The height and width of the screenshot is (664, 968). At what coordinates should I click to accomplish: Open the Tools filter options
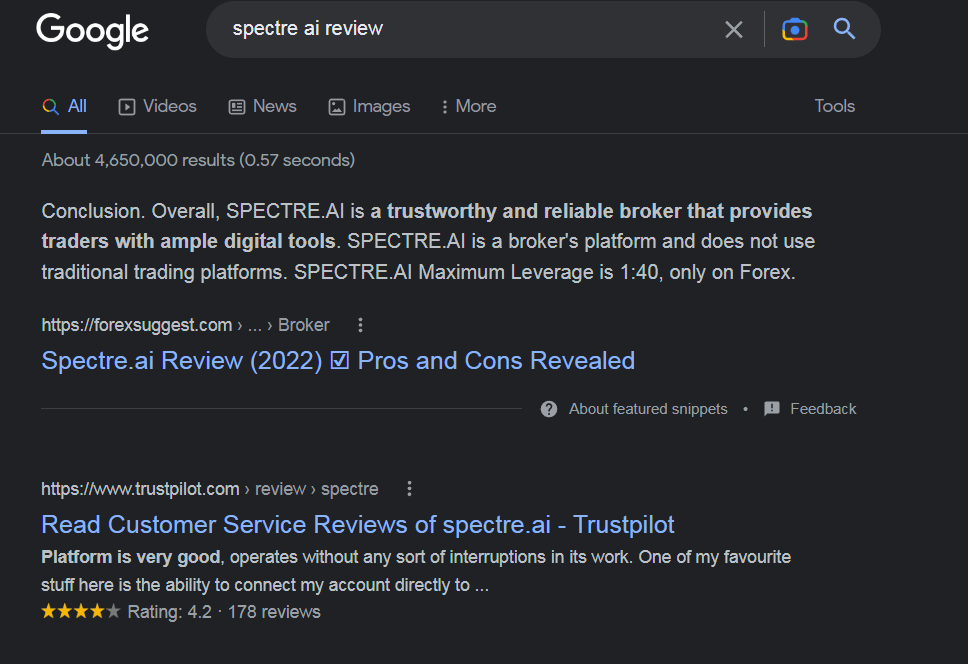834,107
